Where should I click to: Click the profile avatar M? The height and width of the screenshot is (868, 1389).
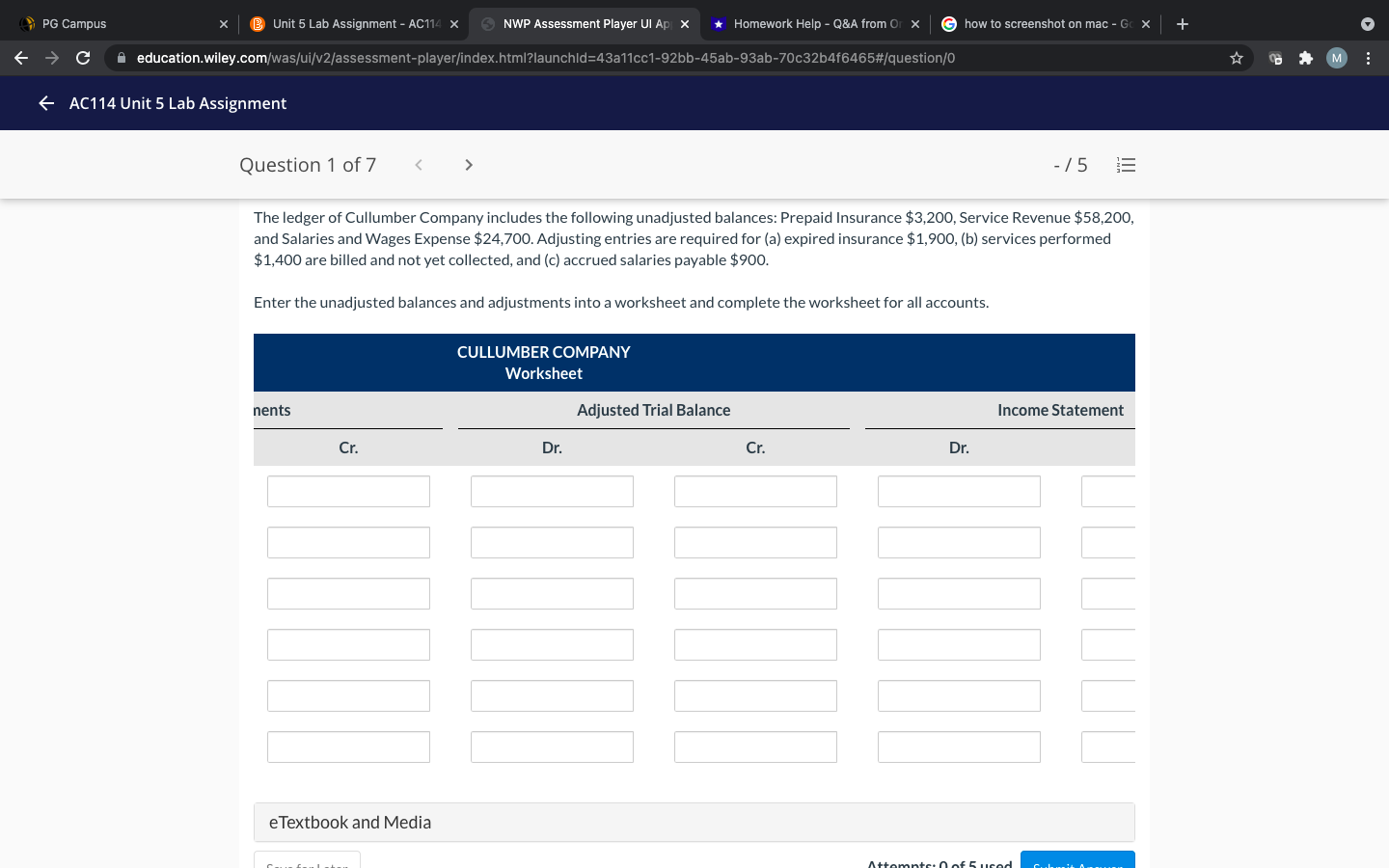(x=1336, y=58)
